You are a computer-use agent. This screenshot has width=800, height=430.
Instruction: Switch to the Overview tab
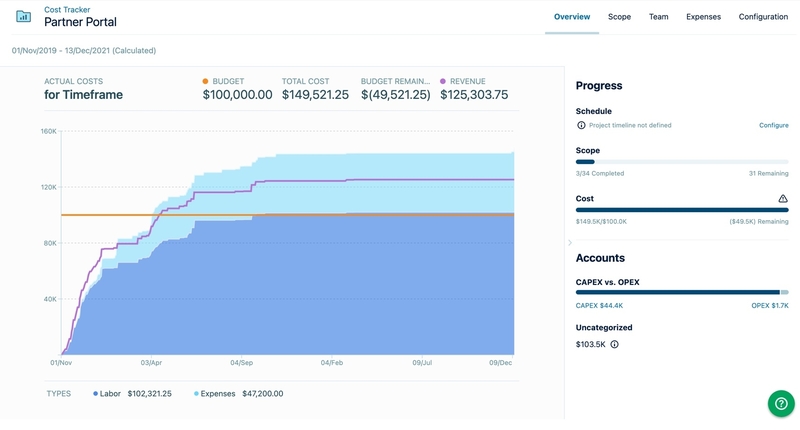pyautogui.click(x=572, y=17)
